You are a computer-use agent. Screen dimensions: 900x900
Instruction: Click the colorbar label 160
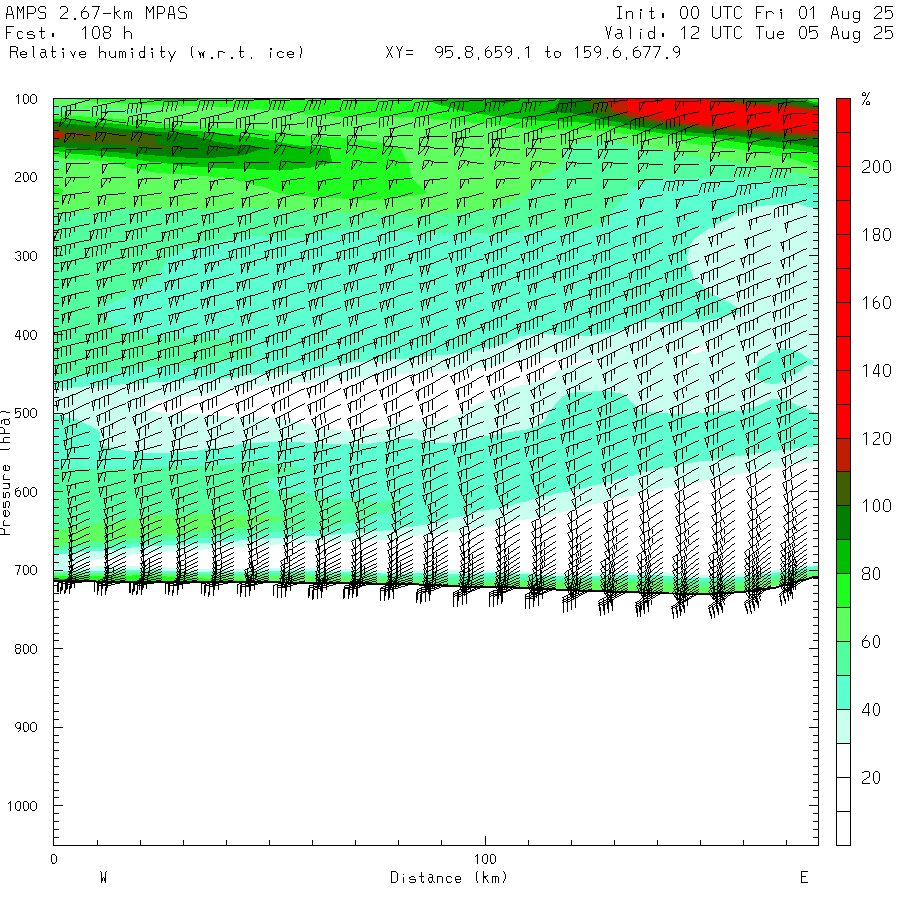pyautogui.click(x=876, y=303)
